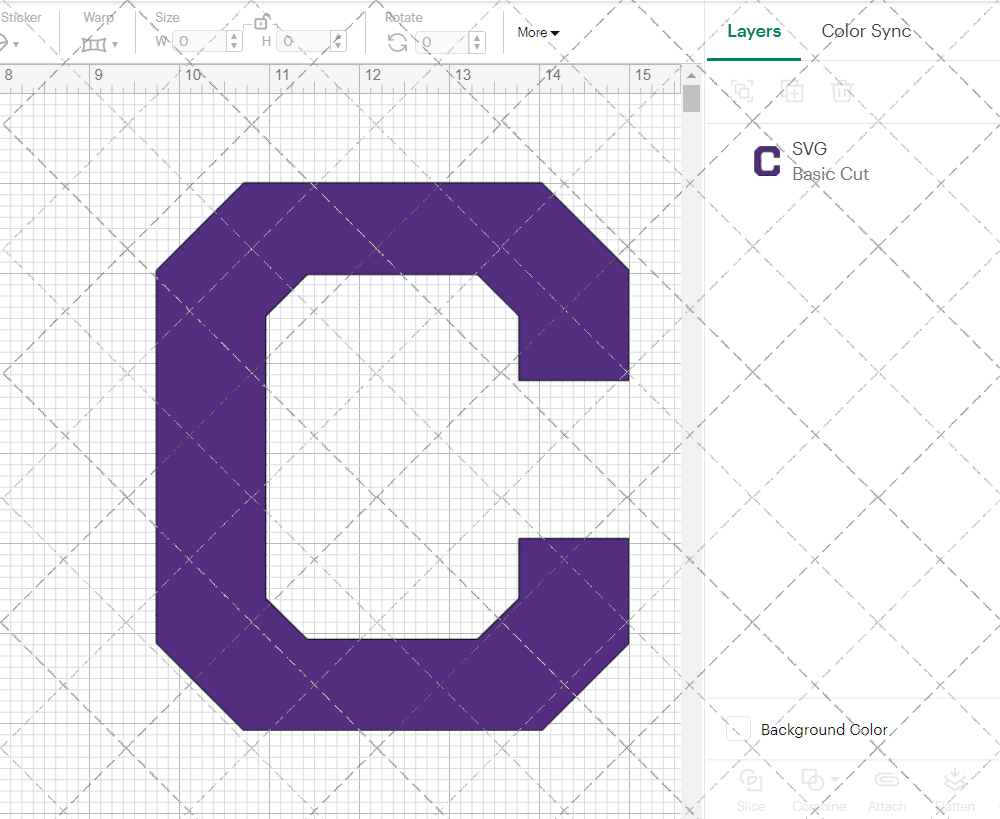Click the Rotate reset icon
Image resolution: width=1000 pixels, height=819 pixels.
tap(397, 43)
